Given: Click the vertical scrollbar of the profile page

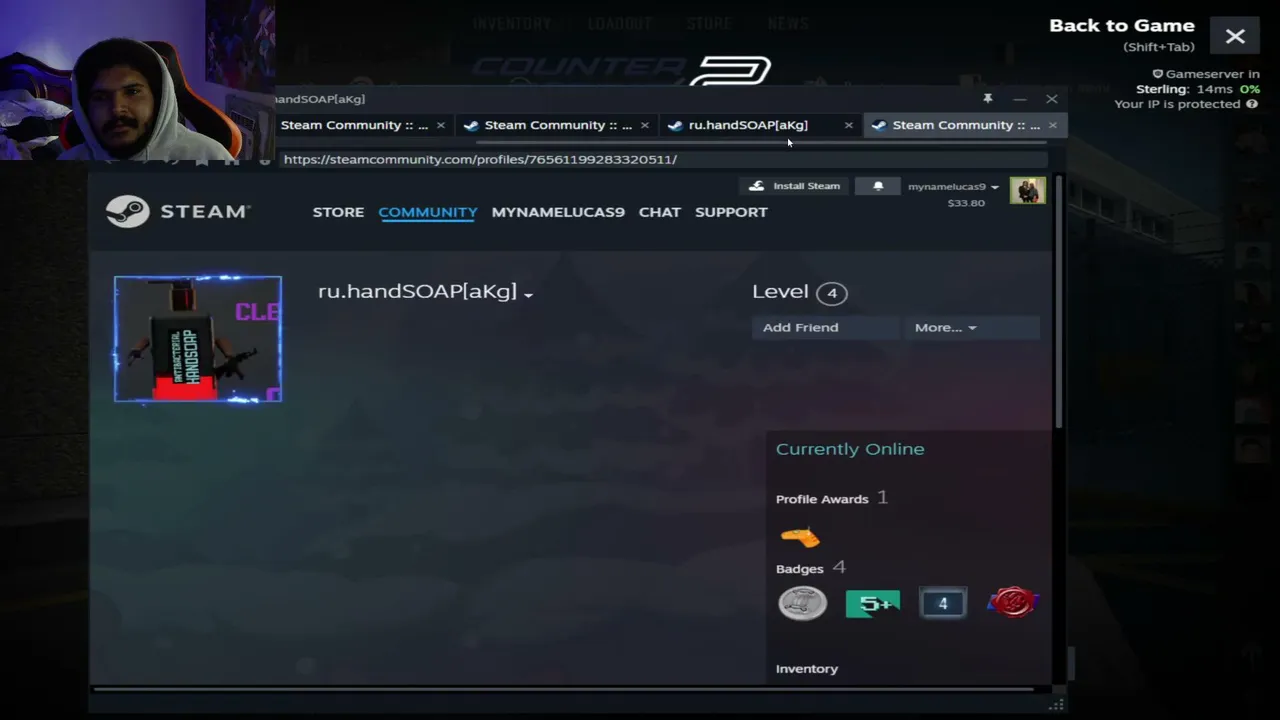Looking at the screenshot, I should [x=1058, y=302].
